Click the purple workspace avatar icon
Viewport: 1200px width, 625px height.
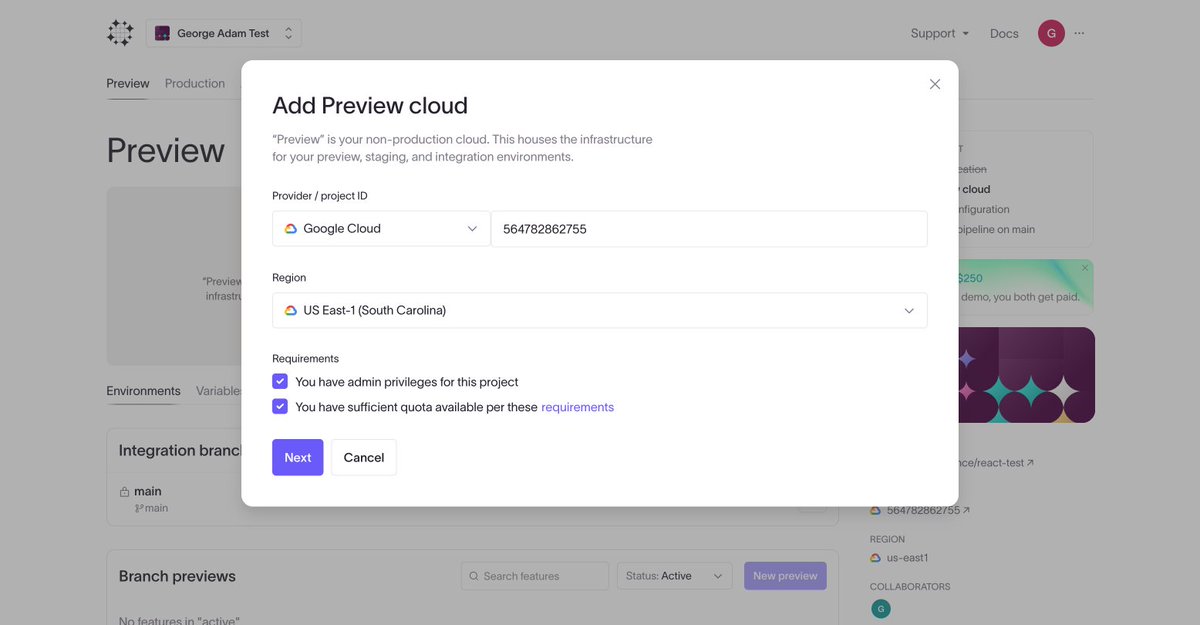[x=162, y=33]
